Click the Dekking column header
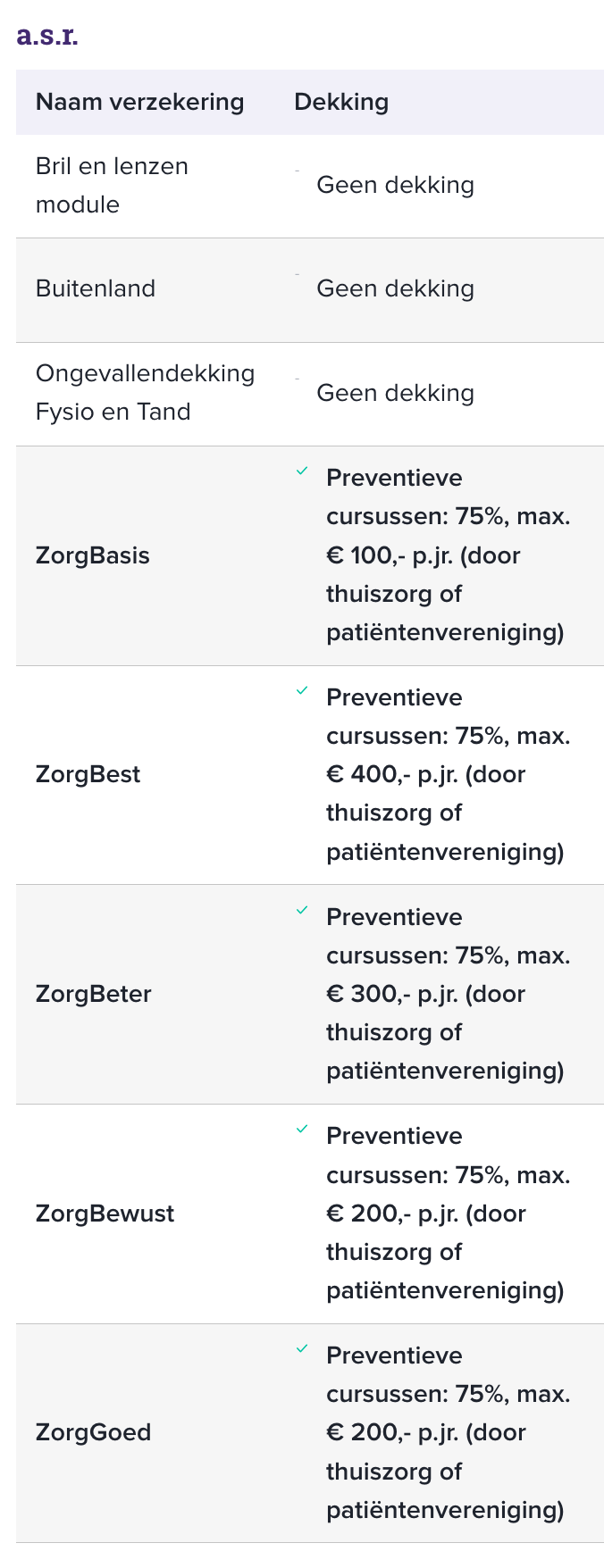The image size is (604, 1568). 341,102
